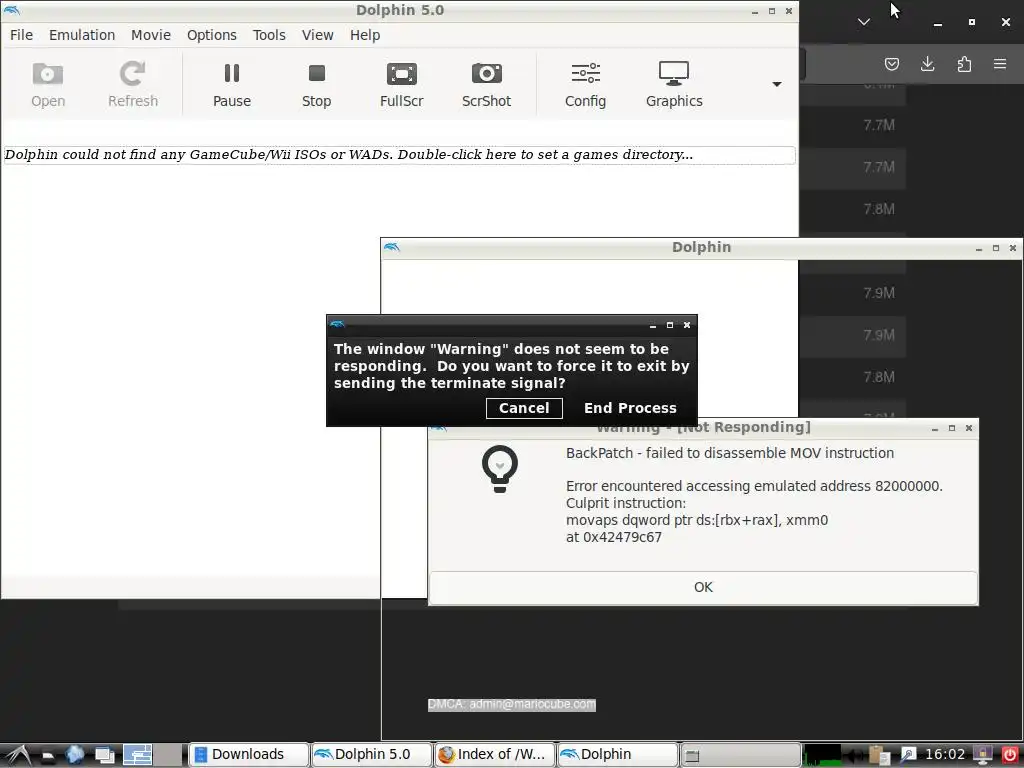Click the Refresh game list icon
Screen dimensions: 1024x768
pos(133,84)
